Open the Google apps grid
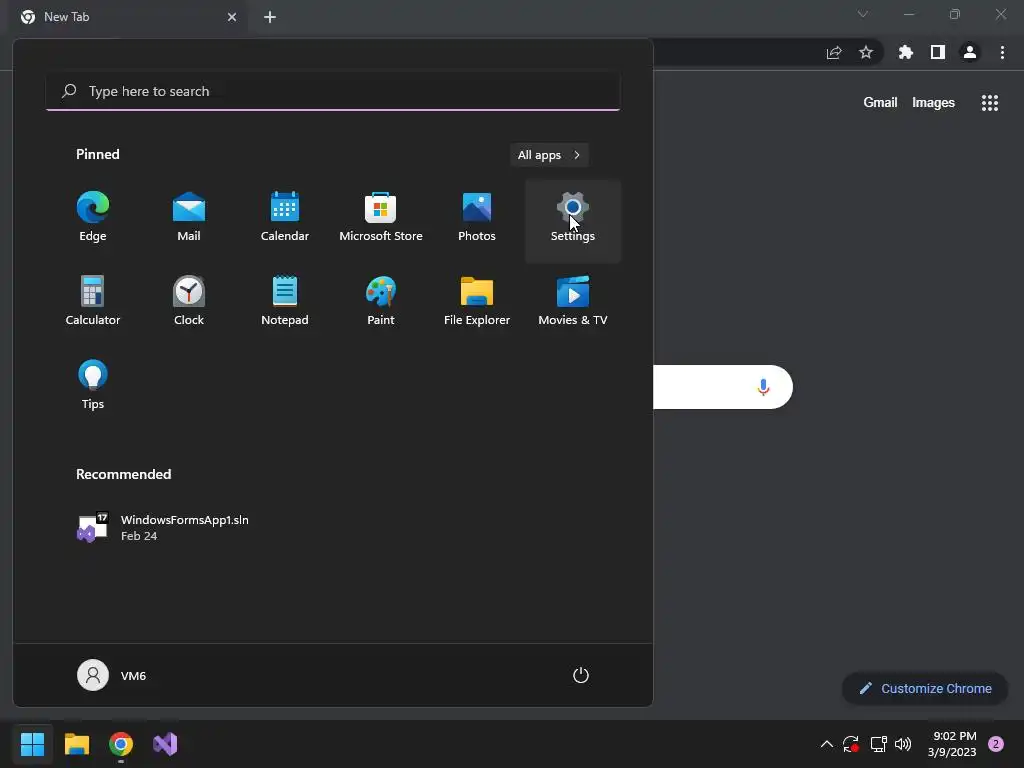 coord(990,103)
